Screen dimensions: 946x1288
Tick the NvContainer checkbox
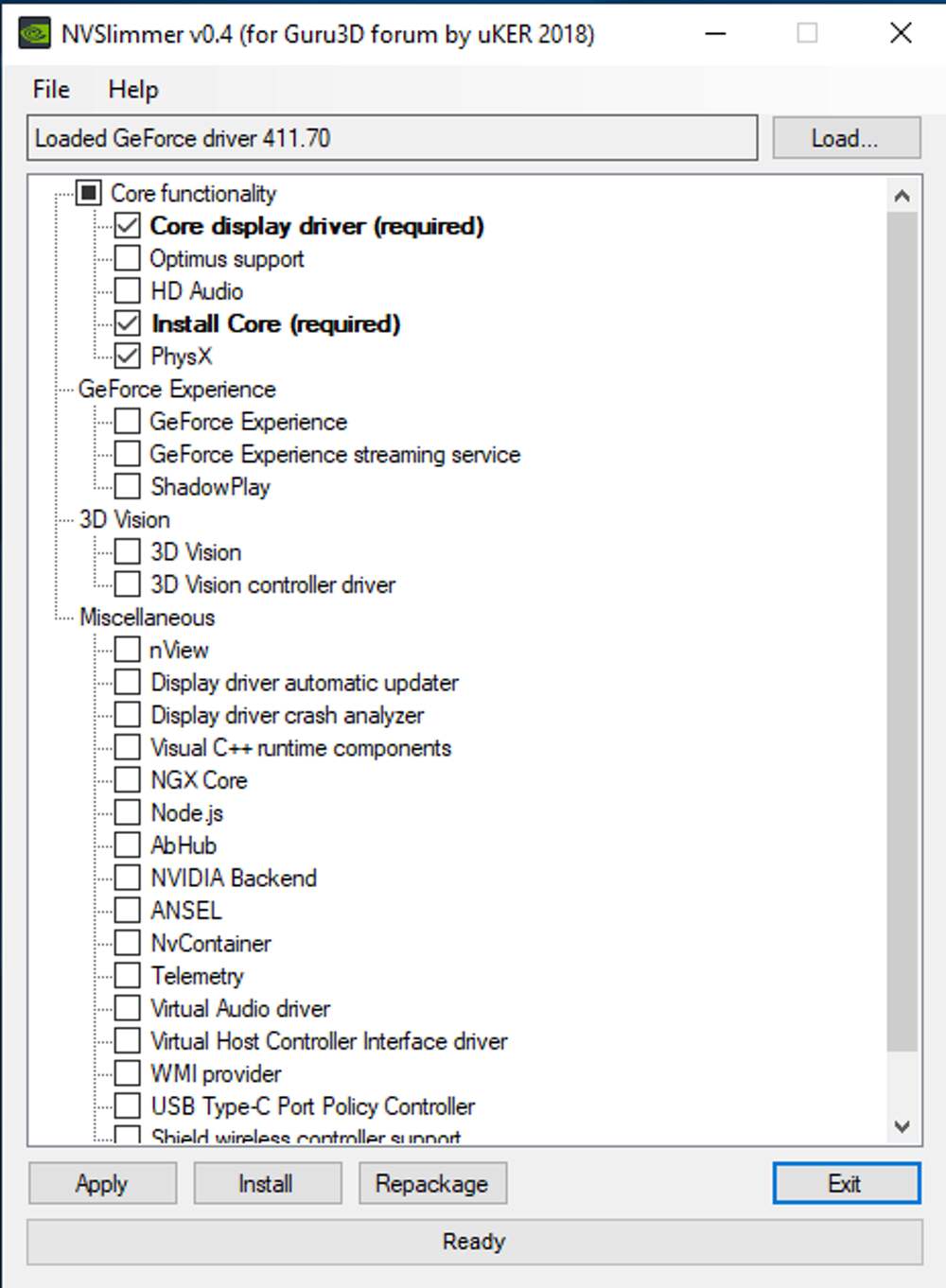128,943
